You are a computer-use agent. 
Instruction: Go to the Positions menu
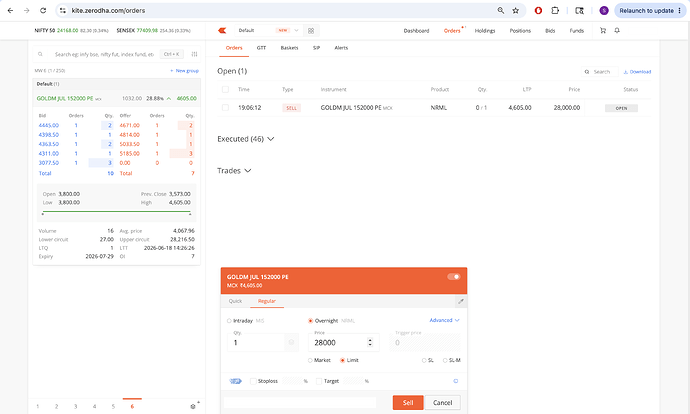(520, 31)
